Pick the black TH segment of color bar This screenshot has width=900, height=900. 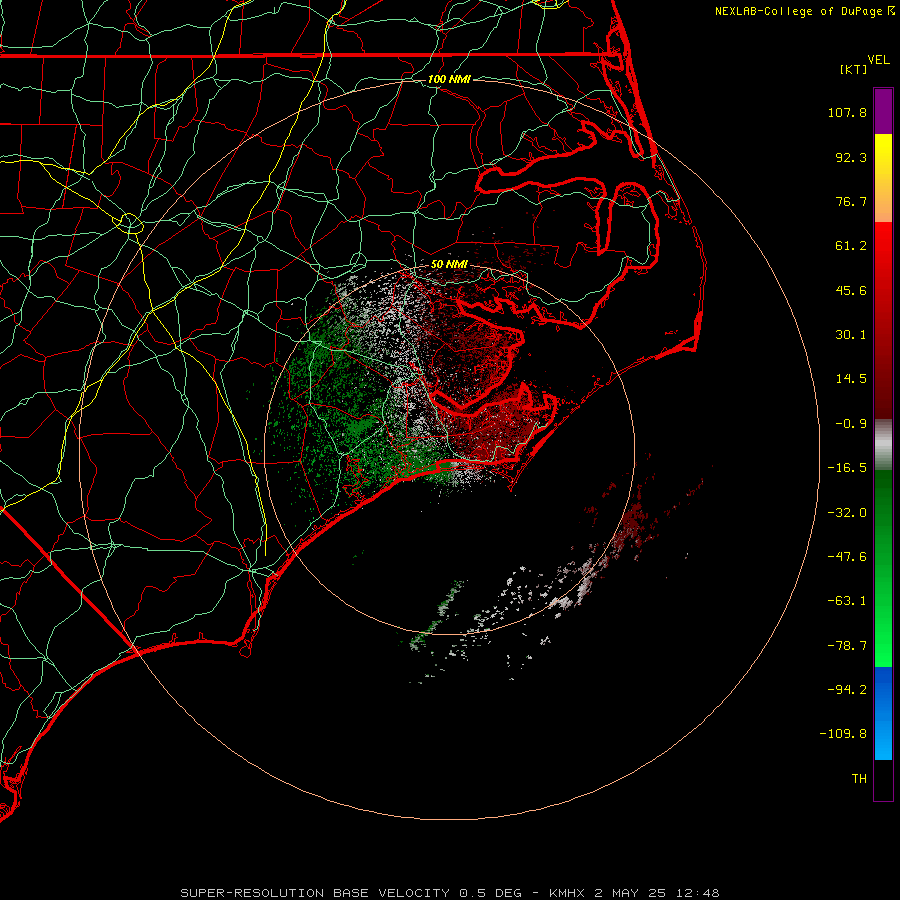883,779
